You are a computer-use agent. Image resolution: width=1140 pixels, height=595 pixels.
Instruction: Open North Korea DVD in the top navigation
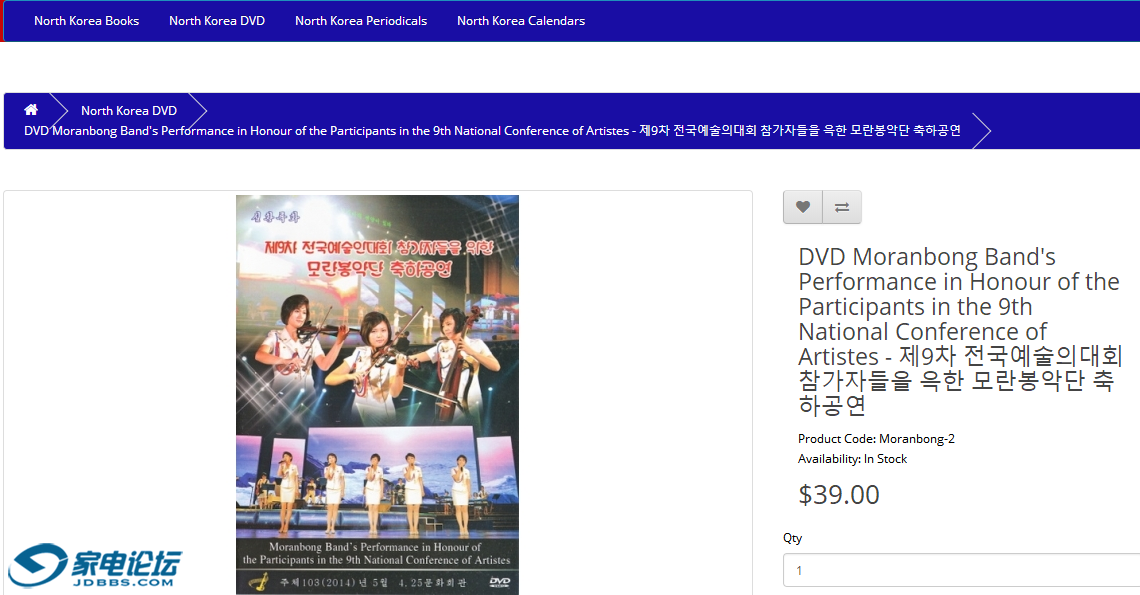click(217, 21)
